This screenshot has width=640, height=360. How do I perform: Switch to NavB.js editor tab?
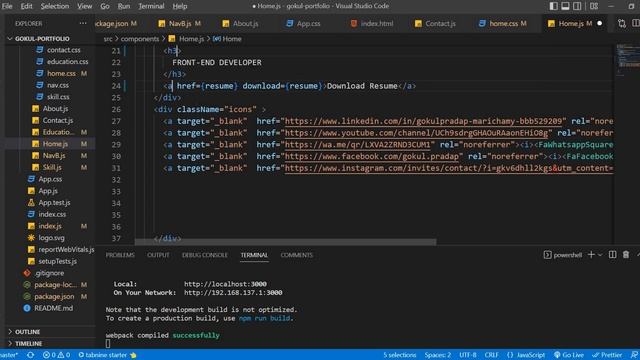[180, 24]
